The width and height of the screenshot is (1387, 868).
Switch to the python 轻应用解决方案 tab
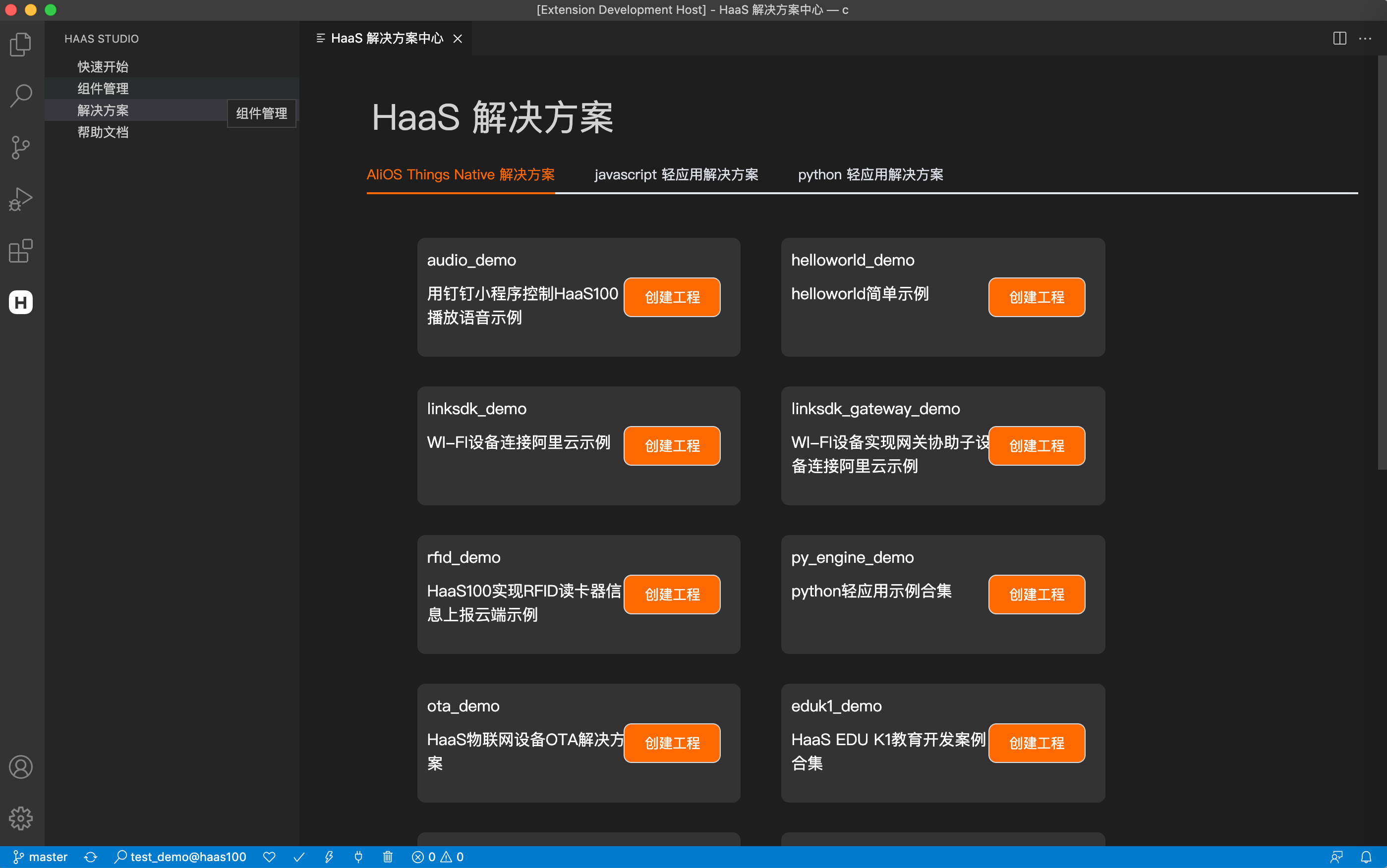(870, 174)
